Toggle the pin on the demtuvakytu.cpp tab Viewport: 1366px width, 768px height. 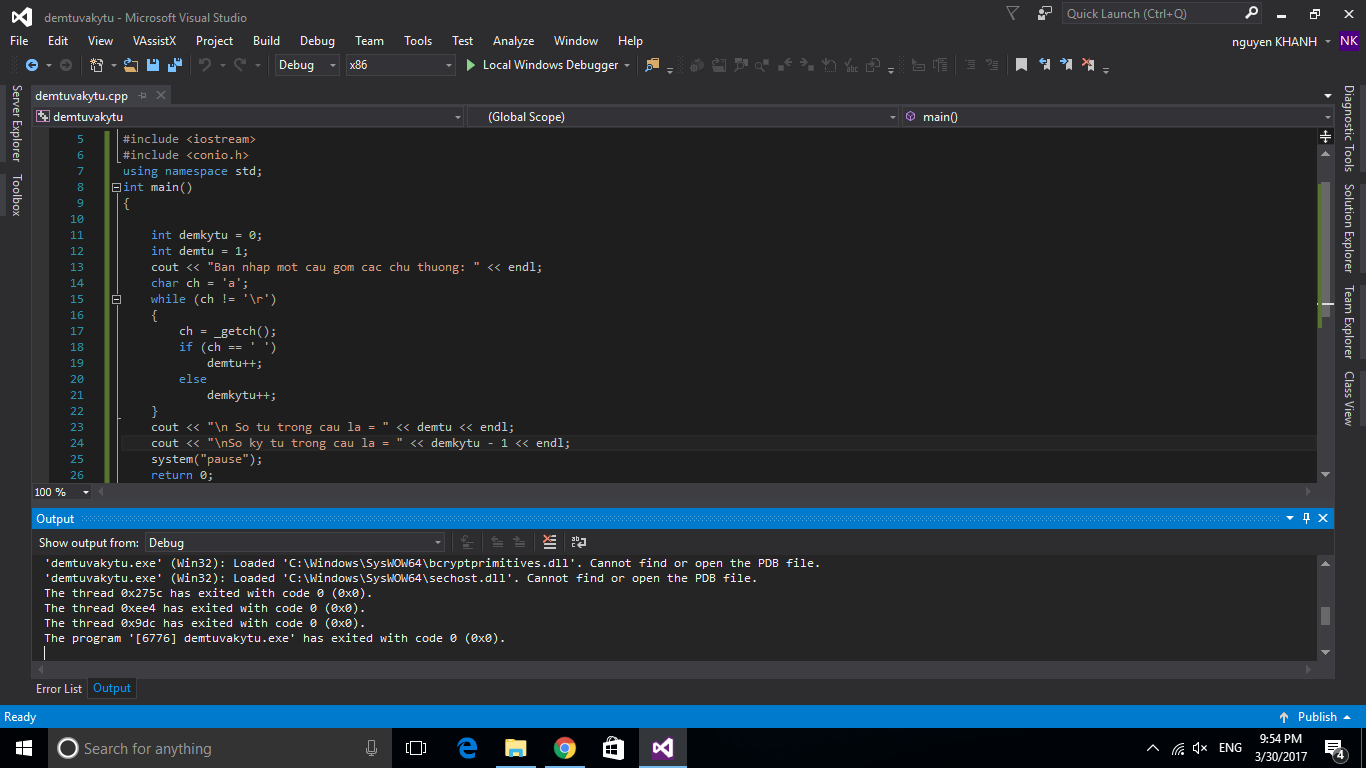[143, 96]
